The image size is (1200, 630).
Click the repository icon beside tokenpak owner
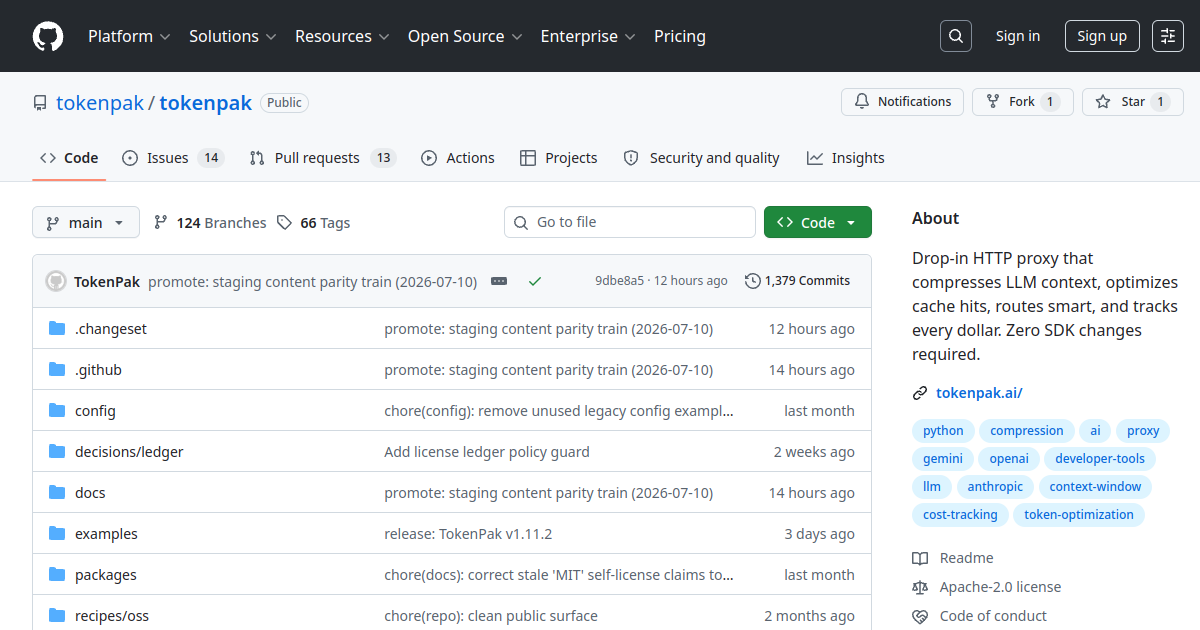(40, 103)
